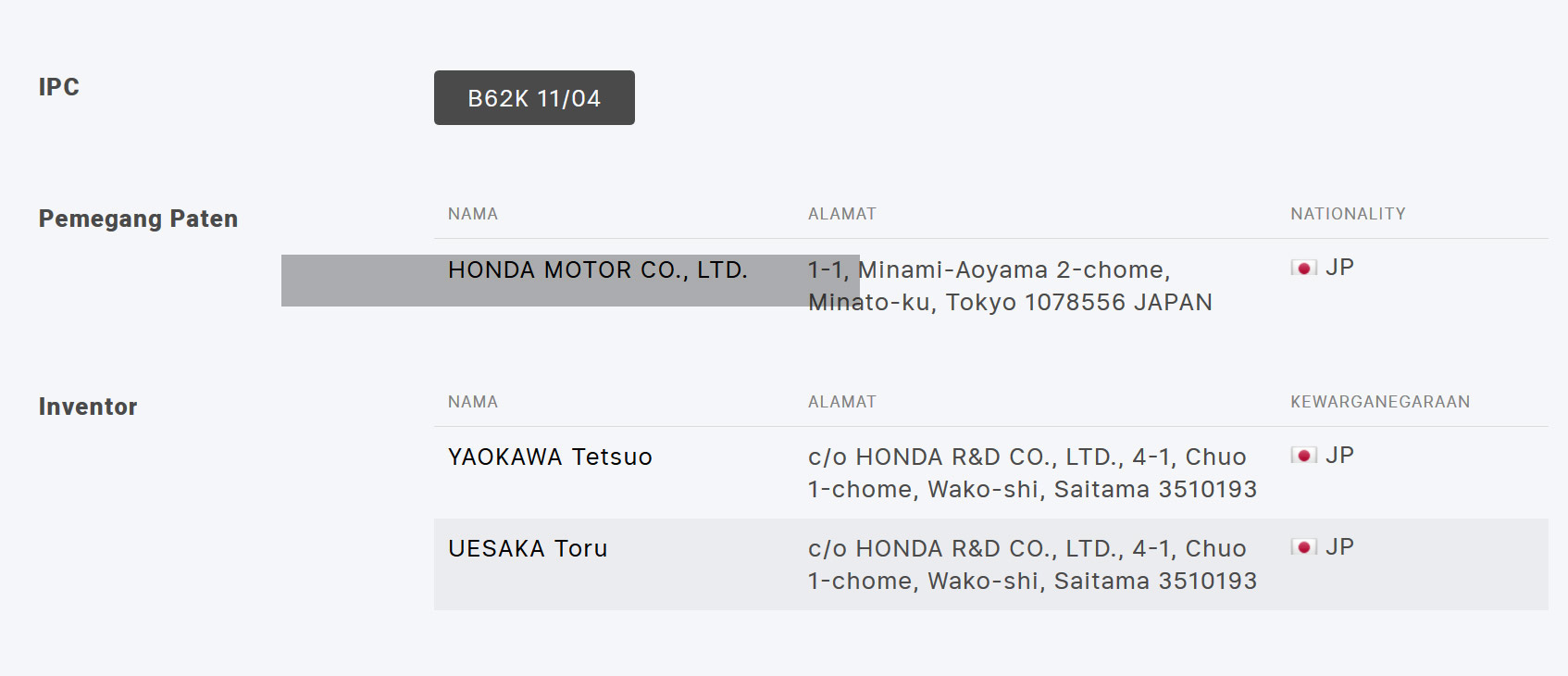The width and height of the screenshot is (1568, 676).
Task: Click the IPC section label
Action: click(x=59, y=87)
